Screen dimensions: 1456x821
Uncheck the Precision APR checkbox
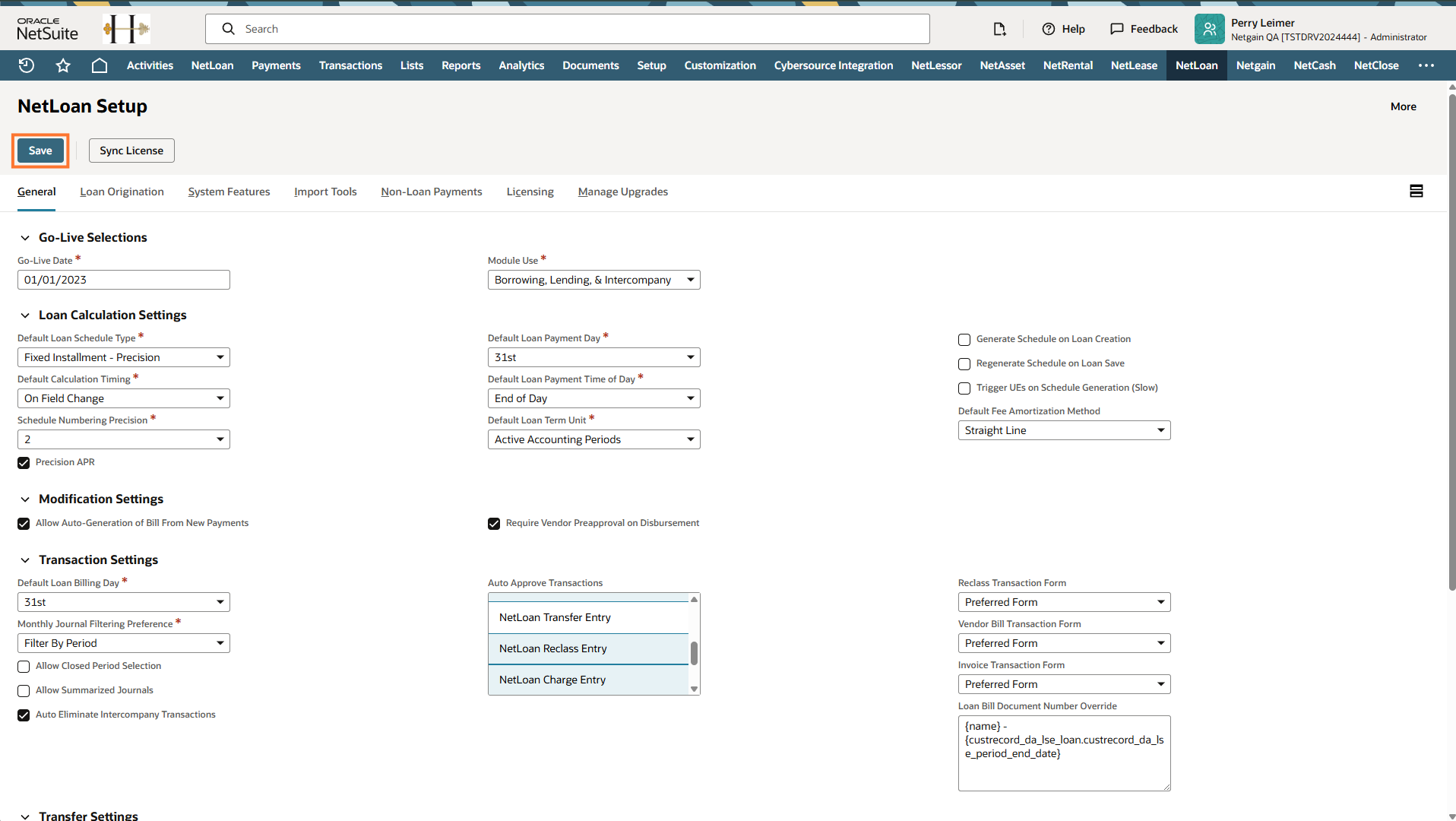click(24, 463)
